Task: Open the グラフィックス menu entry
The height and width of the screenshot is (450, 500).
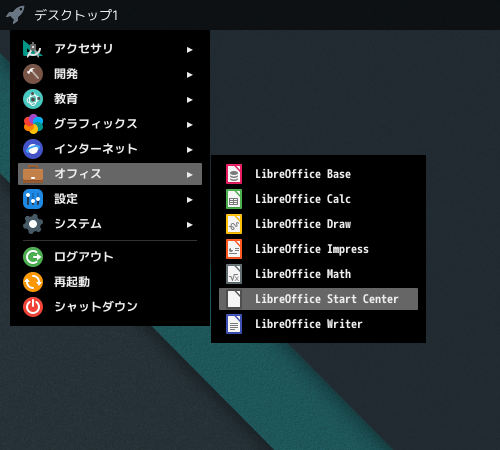Action: 110,124
